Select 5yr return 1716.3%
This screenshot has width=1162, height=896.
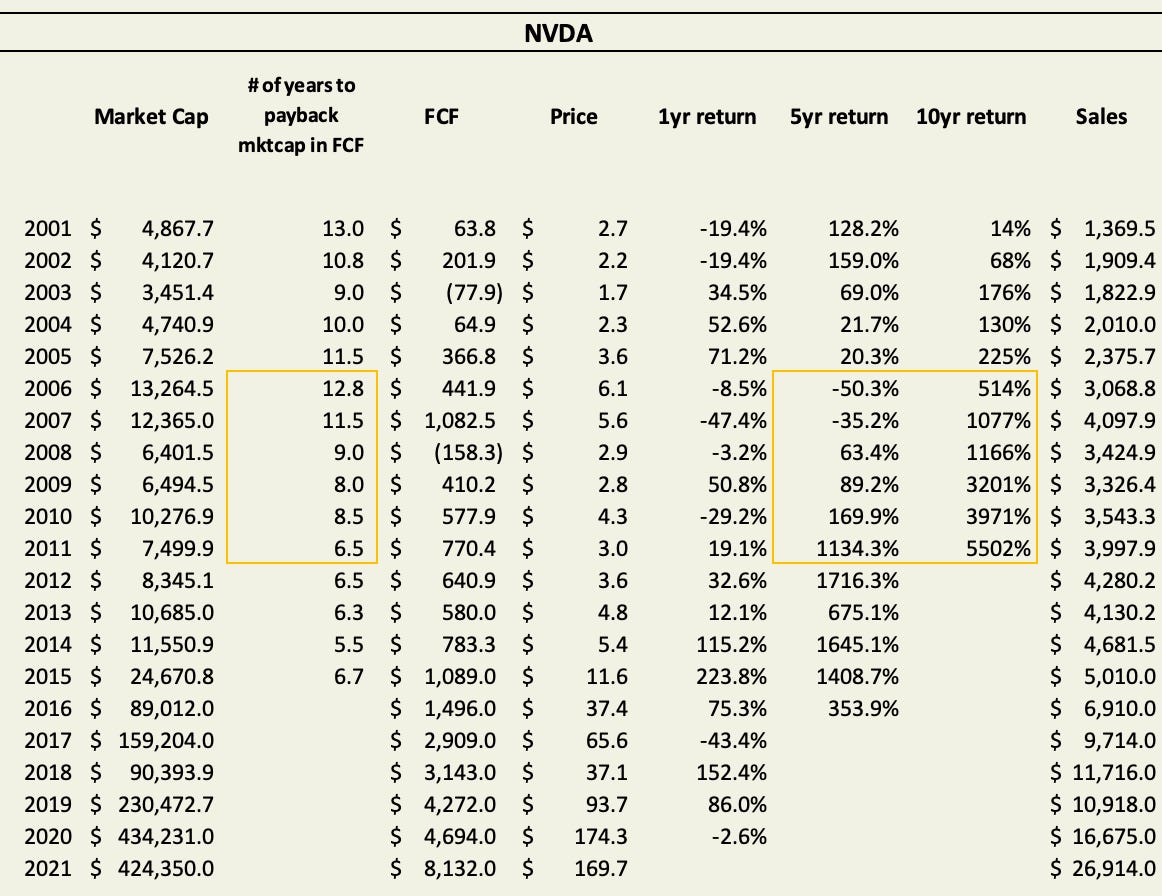(x=857, y=580)
